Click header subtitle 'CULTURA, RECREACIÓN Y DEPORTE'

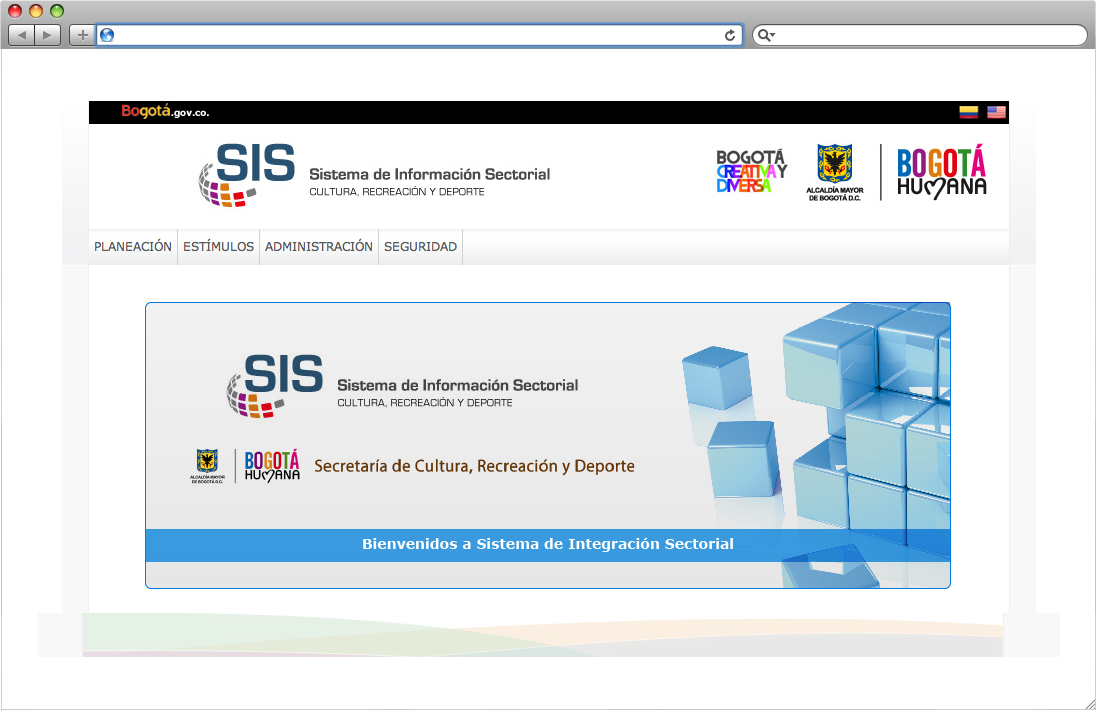397,192
